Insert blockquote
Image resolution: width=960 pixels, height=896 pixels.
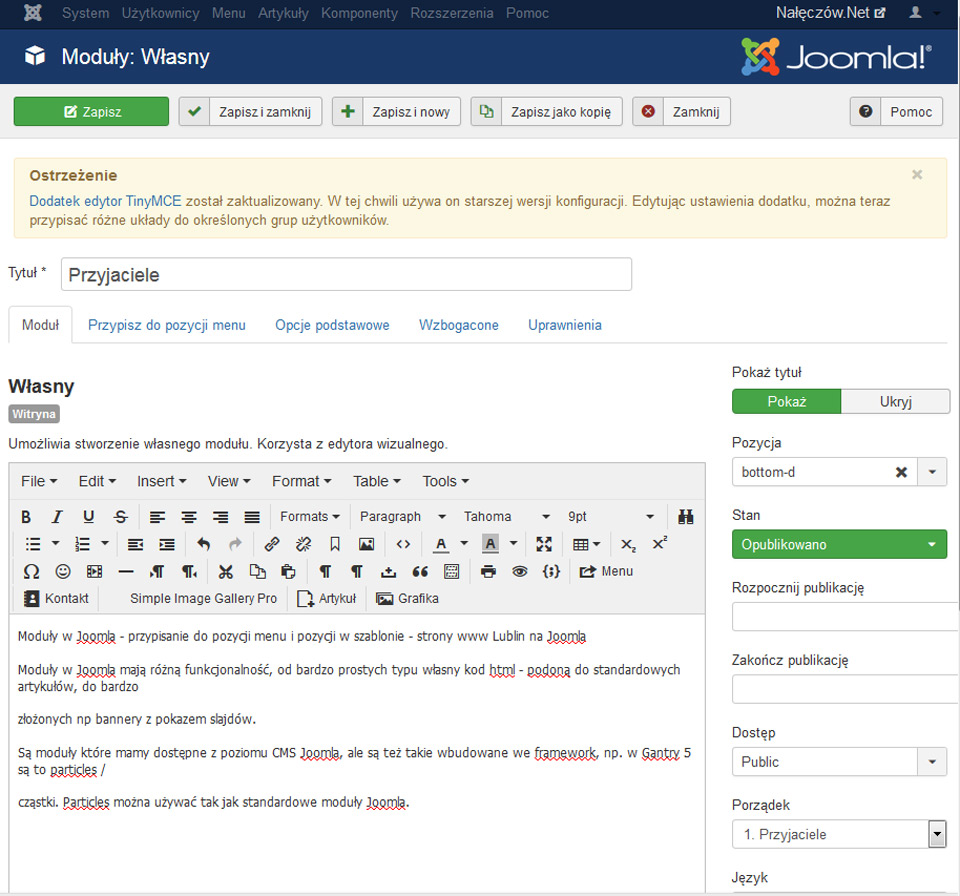420,571
